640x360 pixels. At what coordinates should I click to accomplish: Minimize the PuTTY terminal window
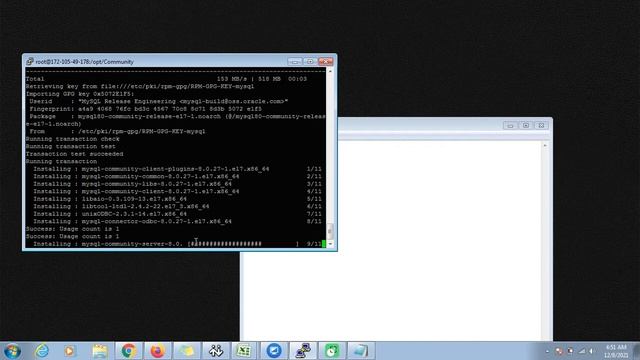click(x=295, y=62)
